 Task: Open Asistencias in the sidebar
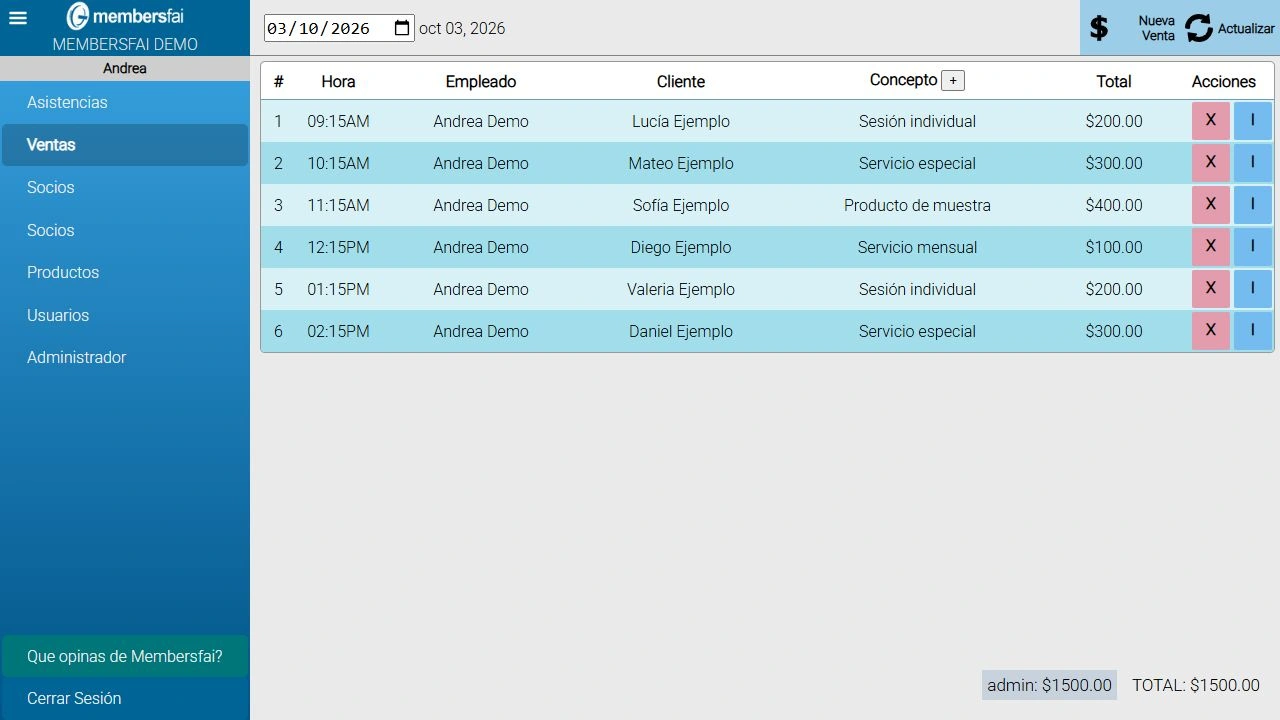pyautogui.click(x=125, y=102)
